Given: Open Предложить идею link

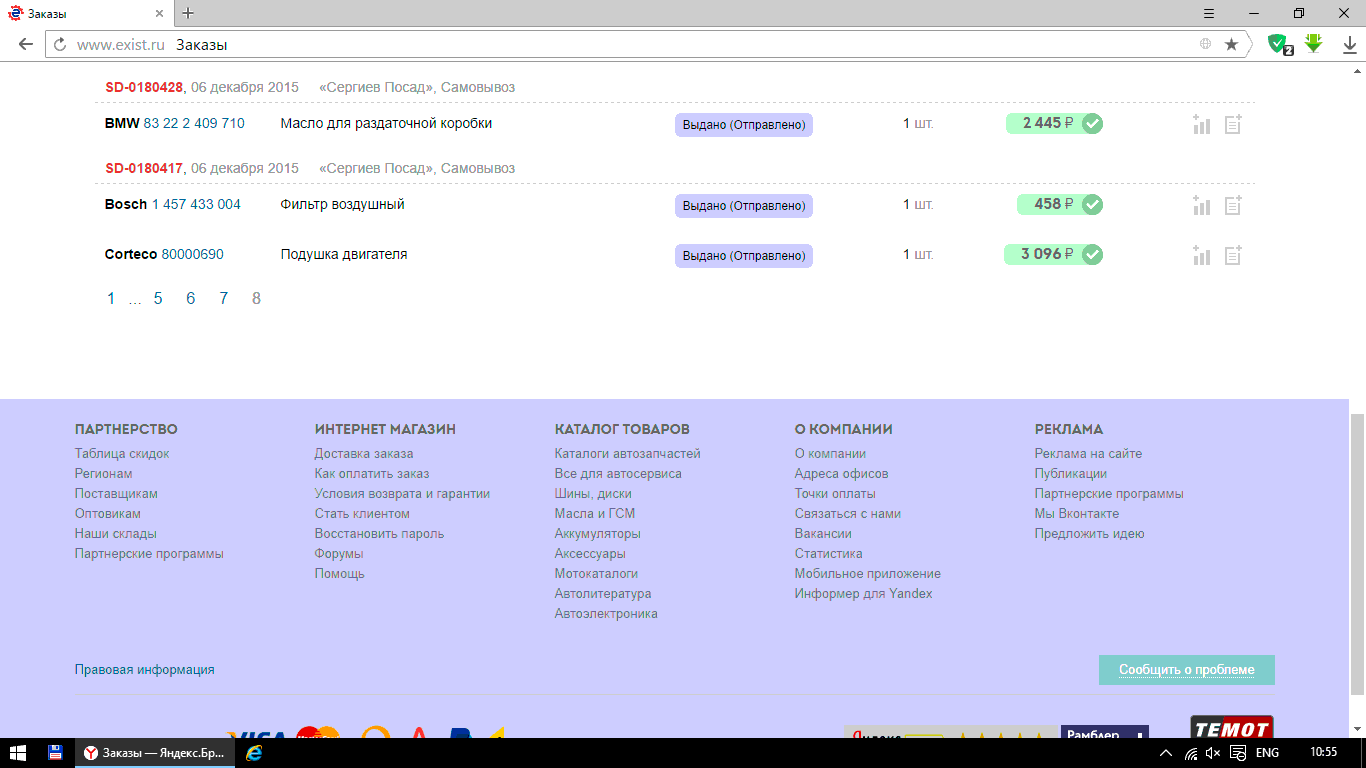Looking at the screenshot, I should pyautogui.click(x=1090, y=533).
